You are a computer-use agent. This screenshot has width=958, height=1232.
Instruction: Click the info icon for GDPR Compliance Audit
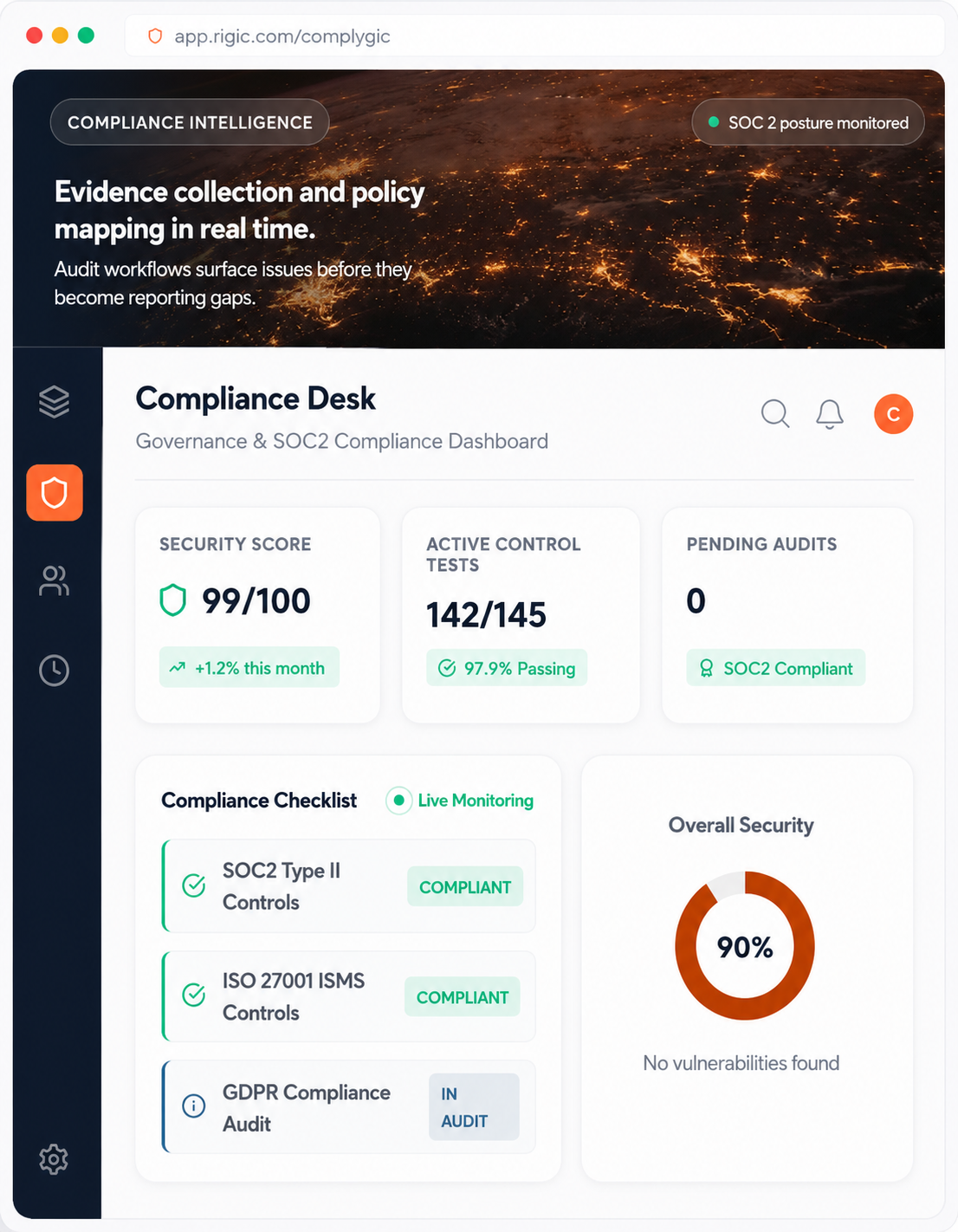pyautogui.click(x=194, y=1106)
